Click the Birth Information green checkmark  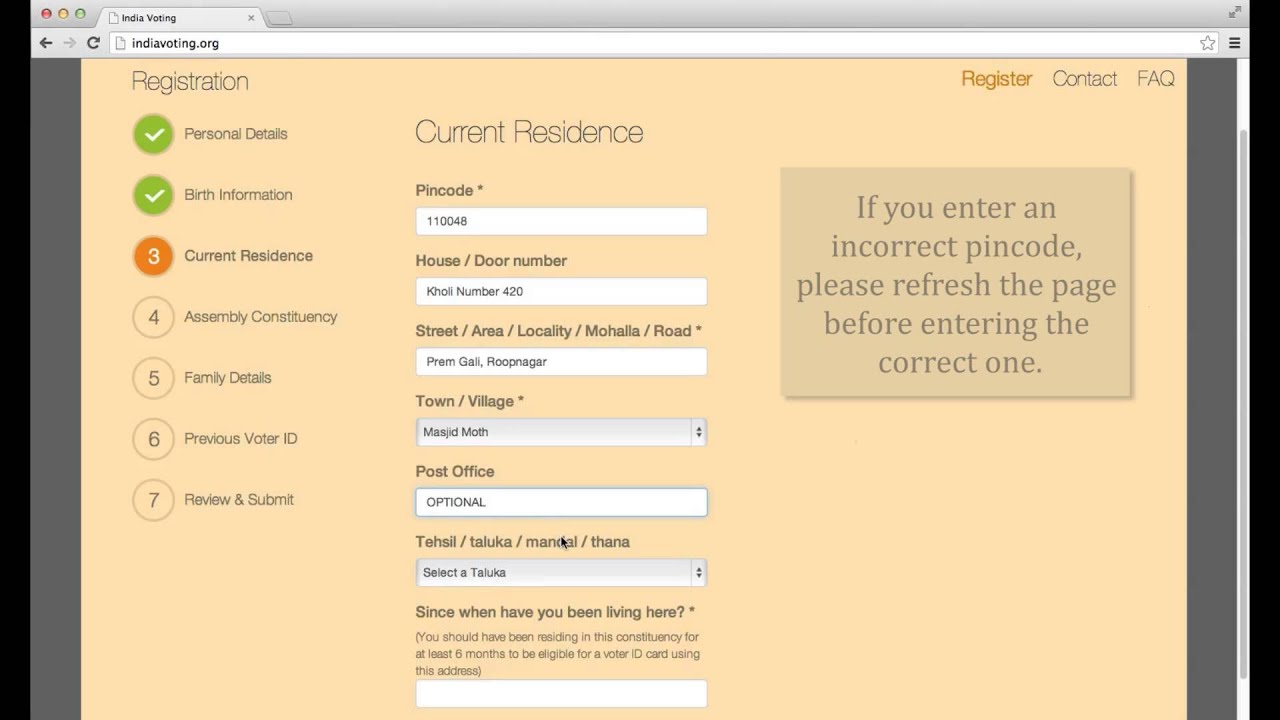coord(153,195)
